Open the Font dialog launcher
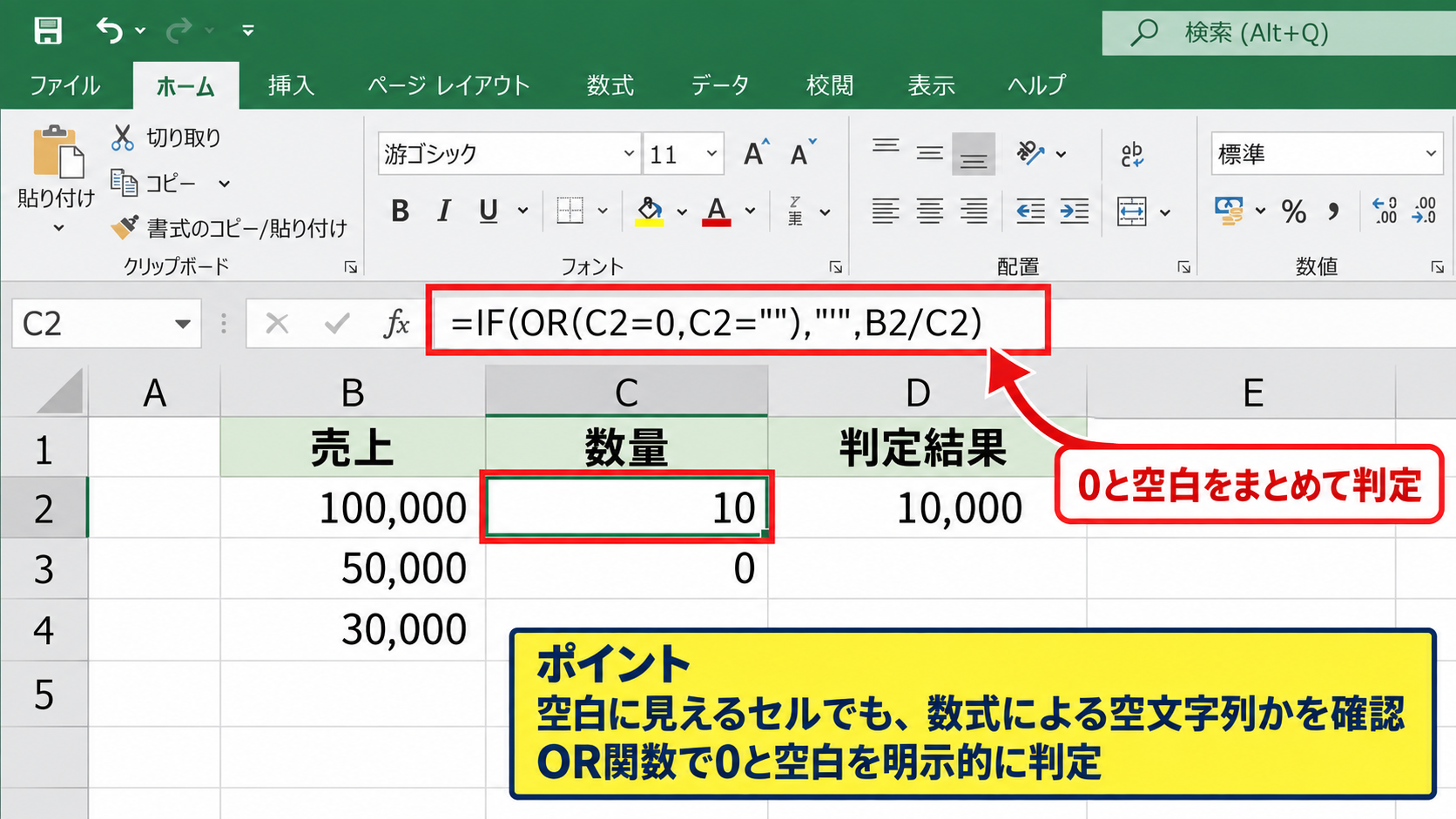The image size is (1456, 819). click(x=836, y=267)
